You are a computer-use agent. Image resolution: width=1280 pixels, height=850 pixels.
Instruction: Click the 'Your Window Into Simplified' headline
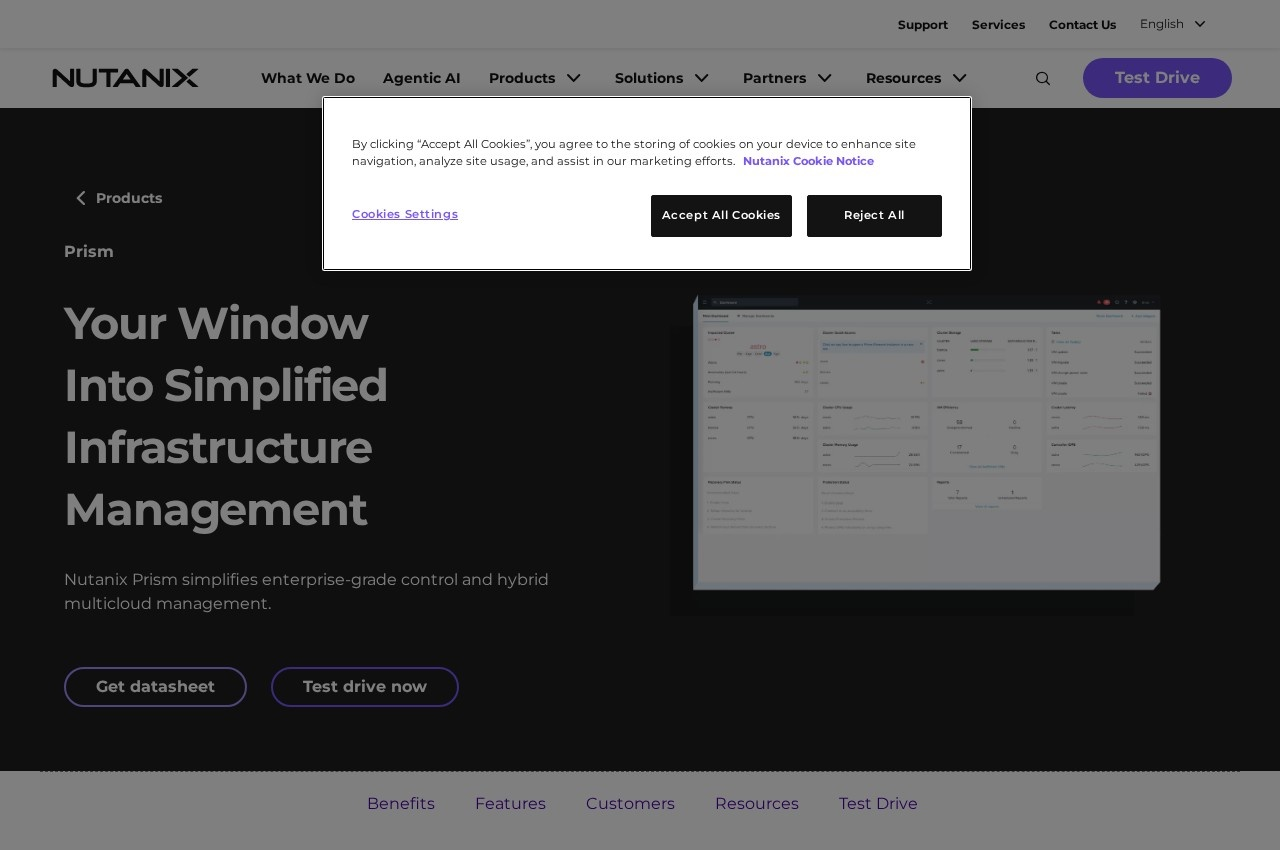click(x=226, y=416)
